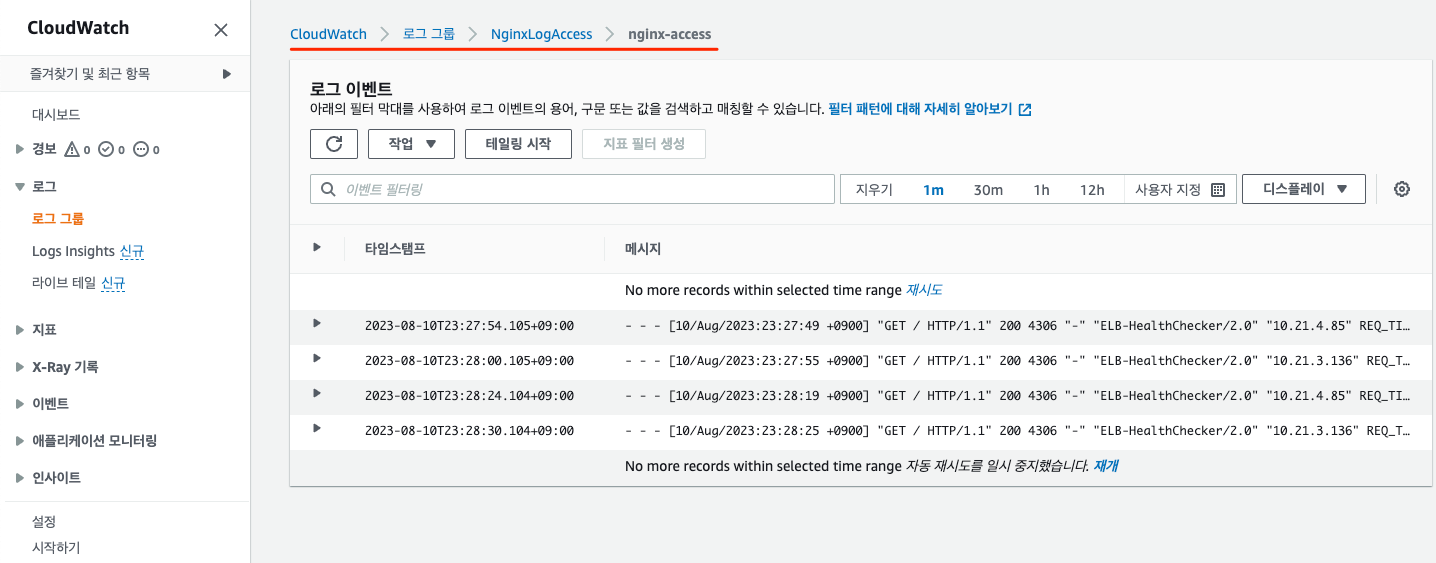This screenshot has height=563, width=1436.
Task: Open 로그 그룹 in the sidebar
Action: 58,218
